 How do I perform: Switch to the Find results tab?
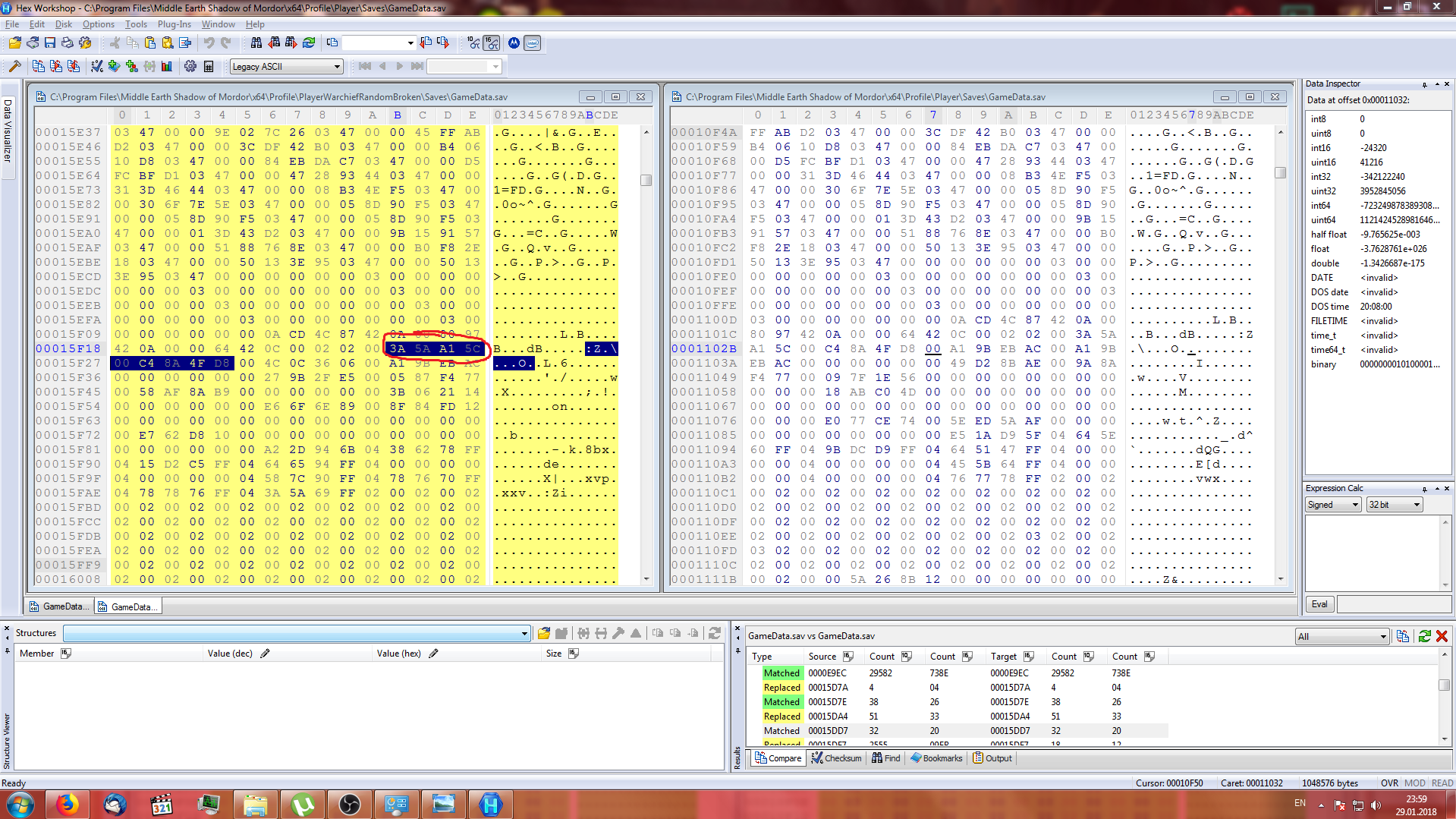tap(885, 758)
